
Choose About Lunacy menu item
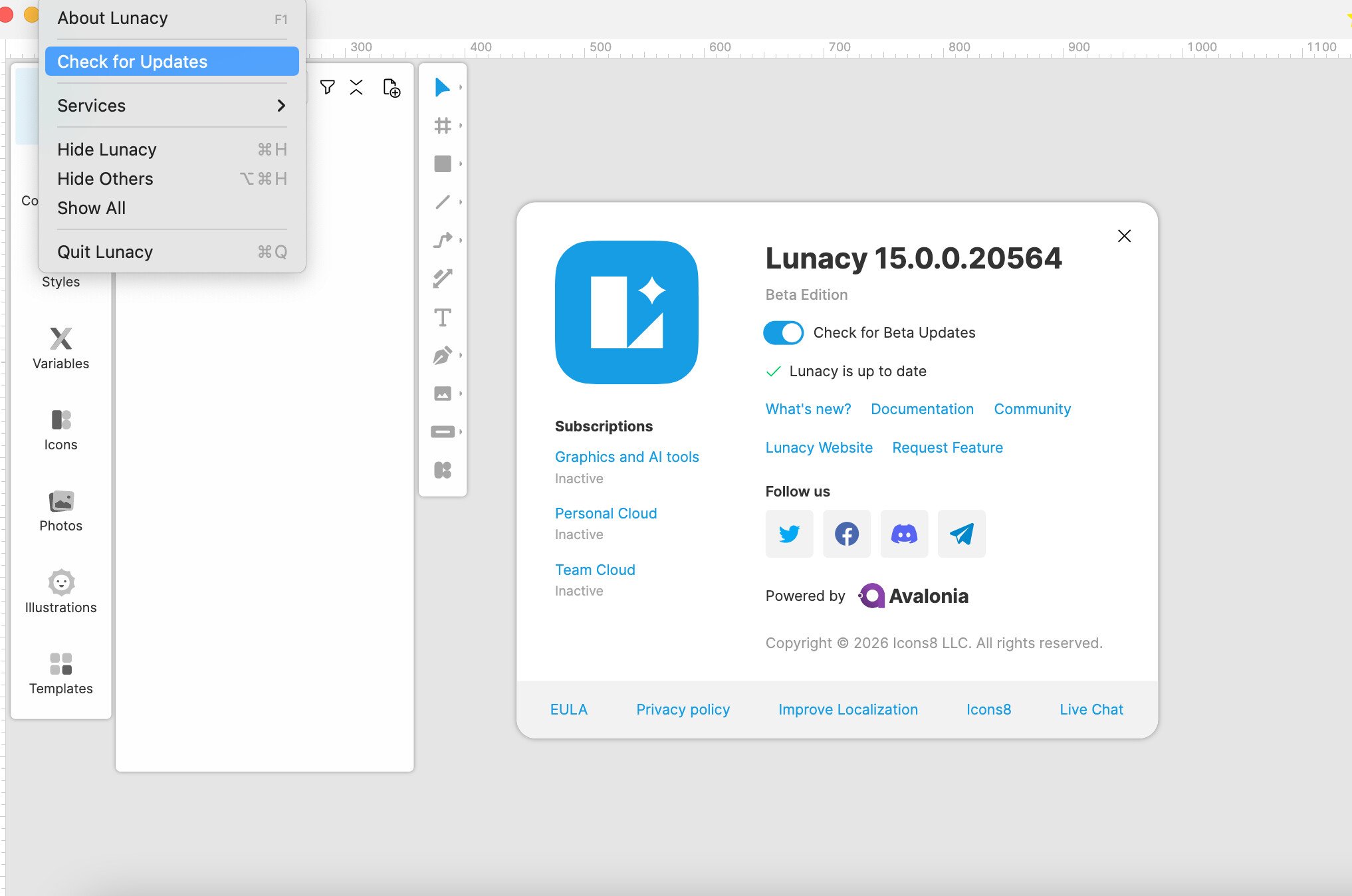point(172,18)
